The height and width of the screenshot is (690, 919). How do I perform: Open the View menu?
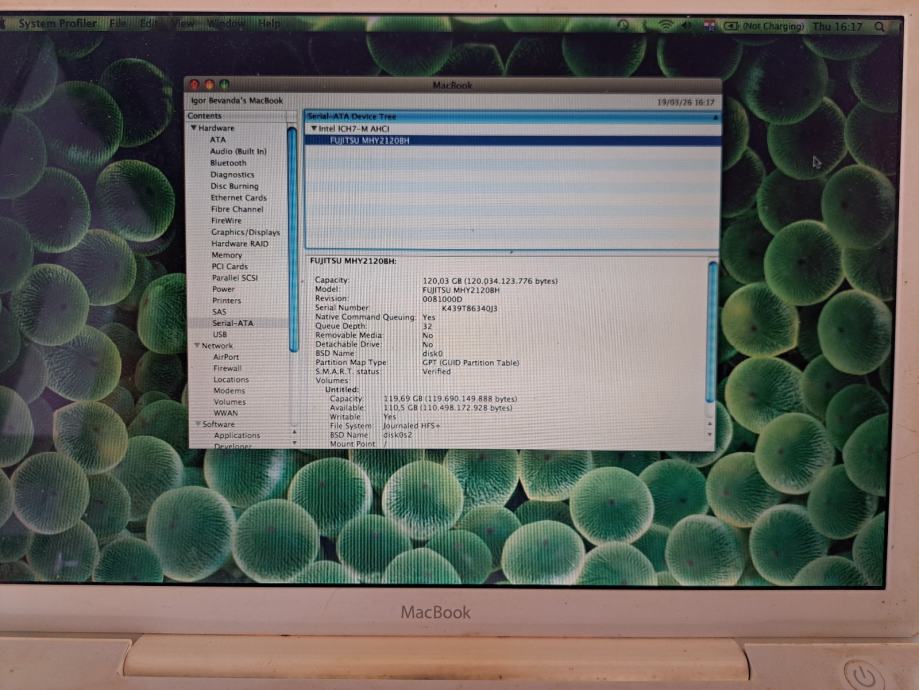(183, 24)
